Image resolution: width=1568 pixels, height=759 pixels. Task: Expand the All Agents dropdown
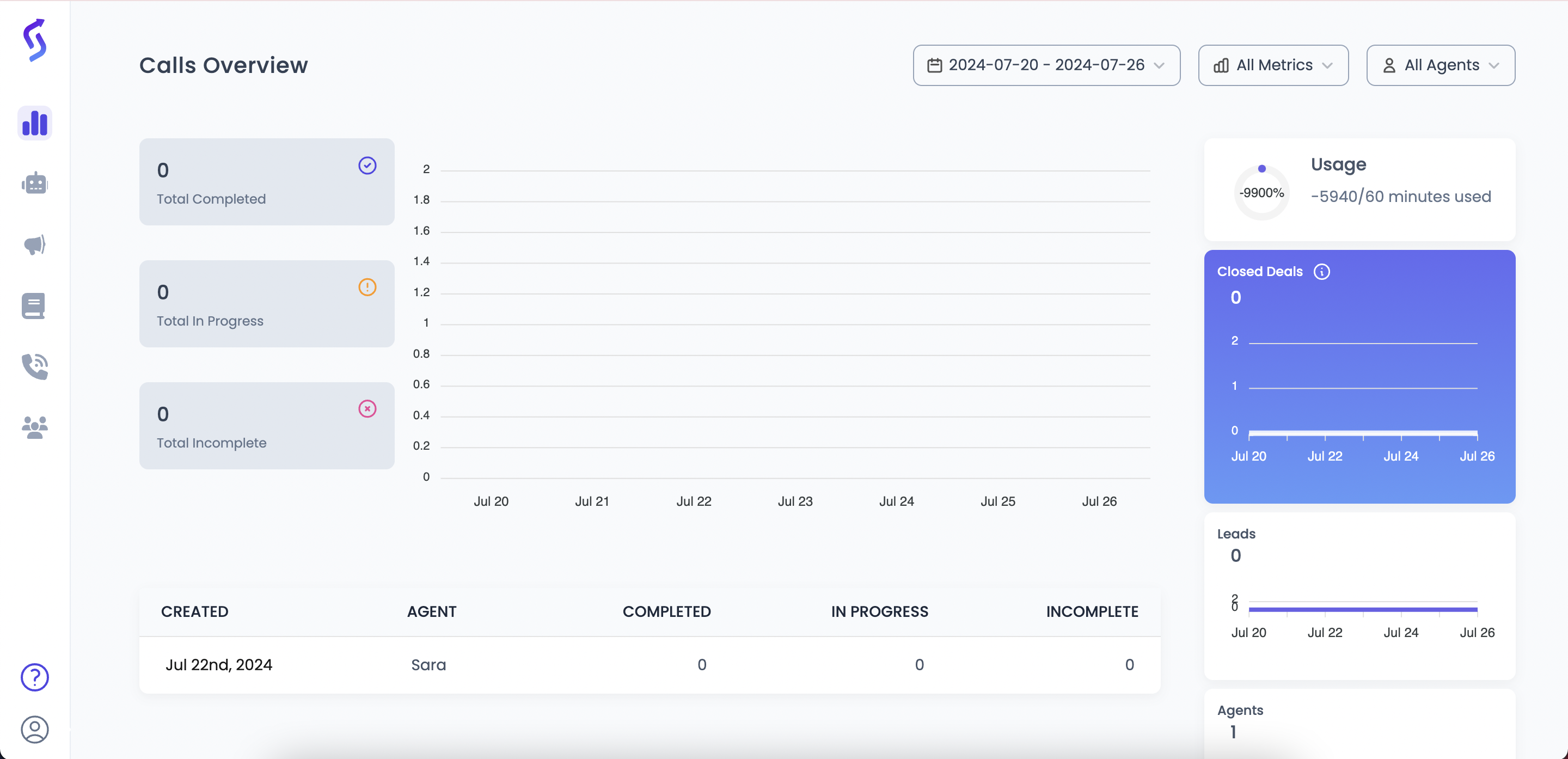1440,65
